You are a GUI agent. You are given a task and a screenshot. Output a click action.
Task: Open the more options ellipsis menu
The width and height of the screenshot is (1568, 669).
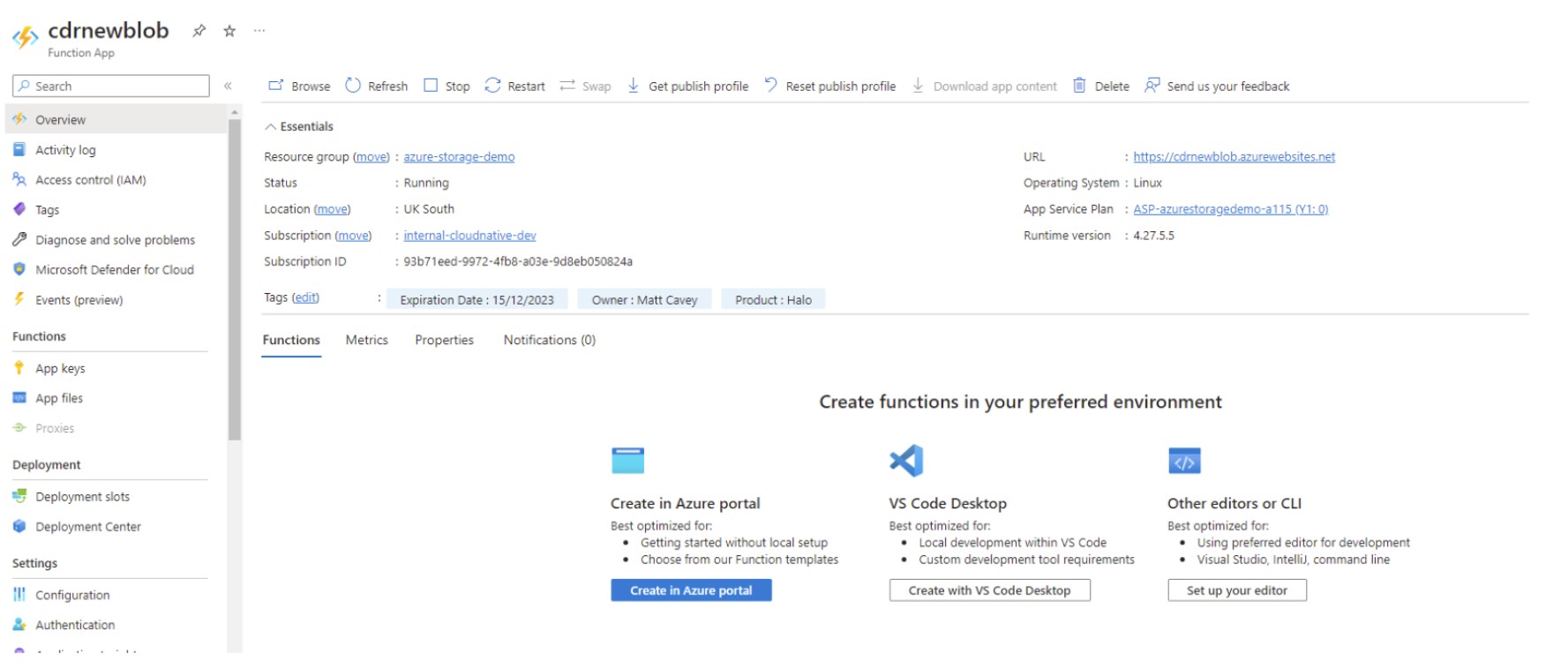pyautogui.click(x=259, y=31)
